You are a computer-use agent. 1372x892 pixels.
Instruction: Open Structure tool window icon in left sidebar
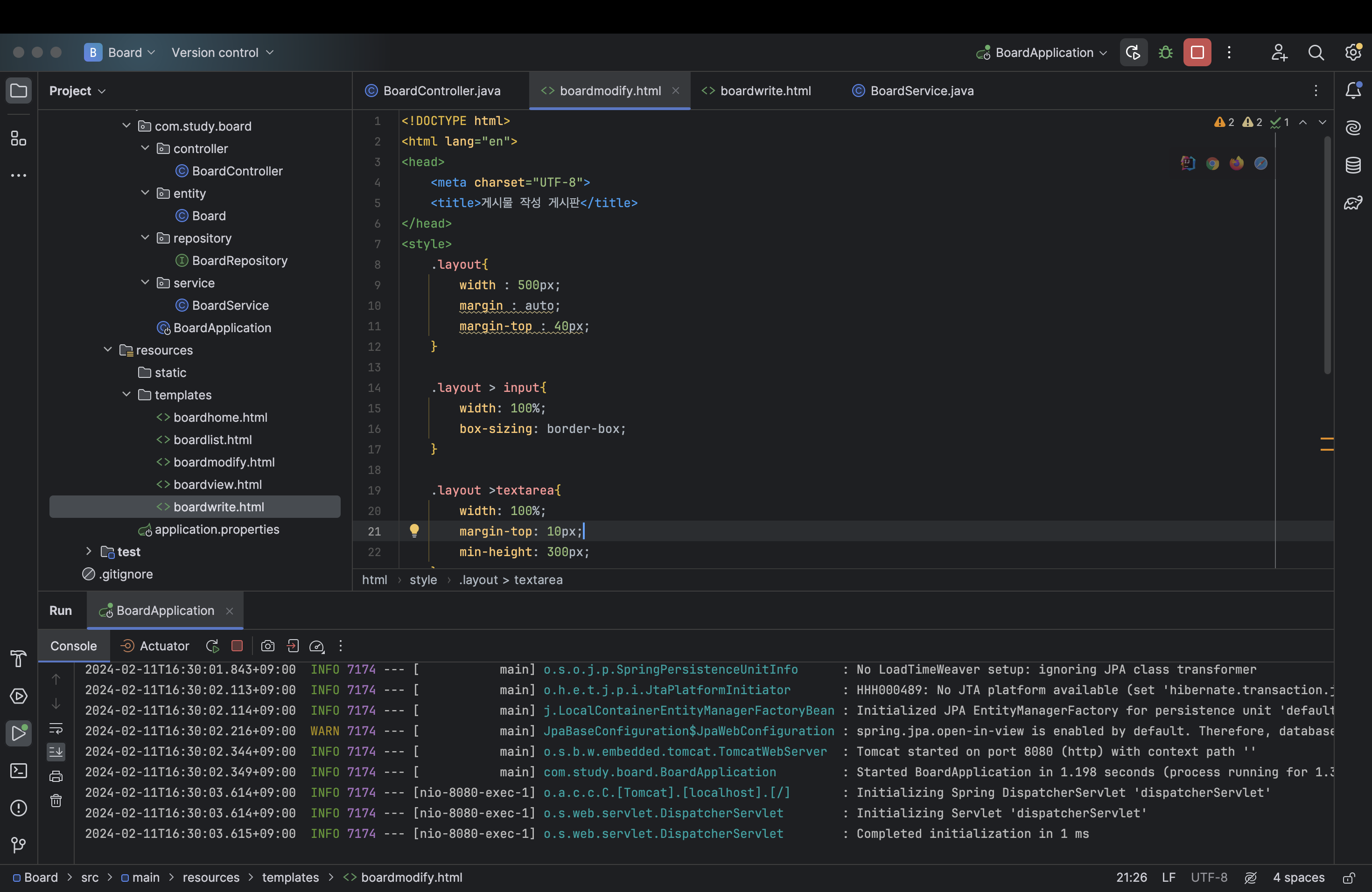pyautogui.click(x=19, y=138)
